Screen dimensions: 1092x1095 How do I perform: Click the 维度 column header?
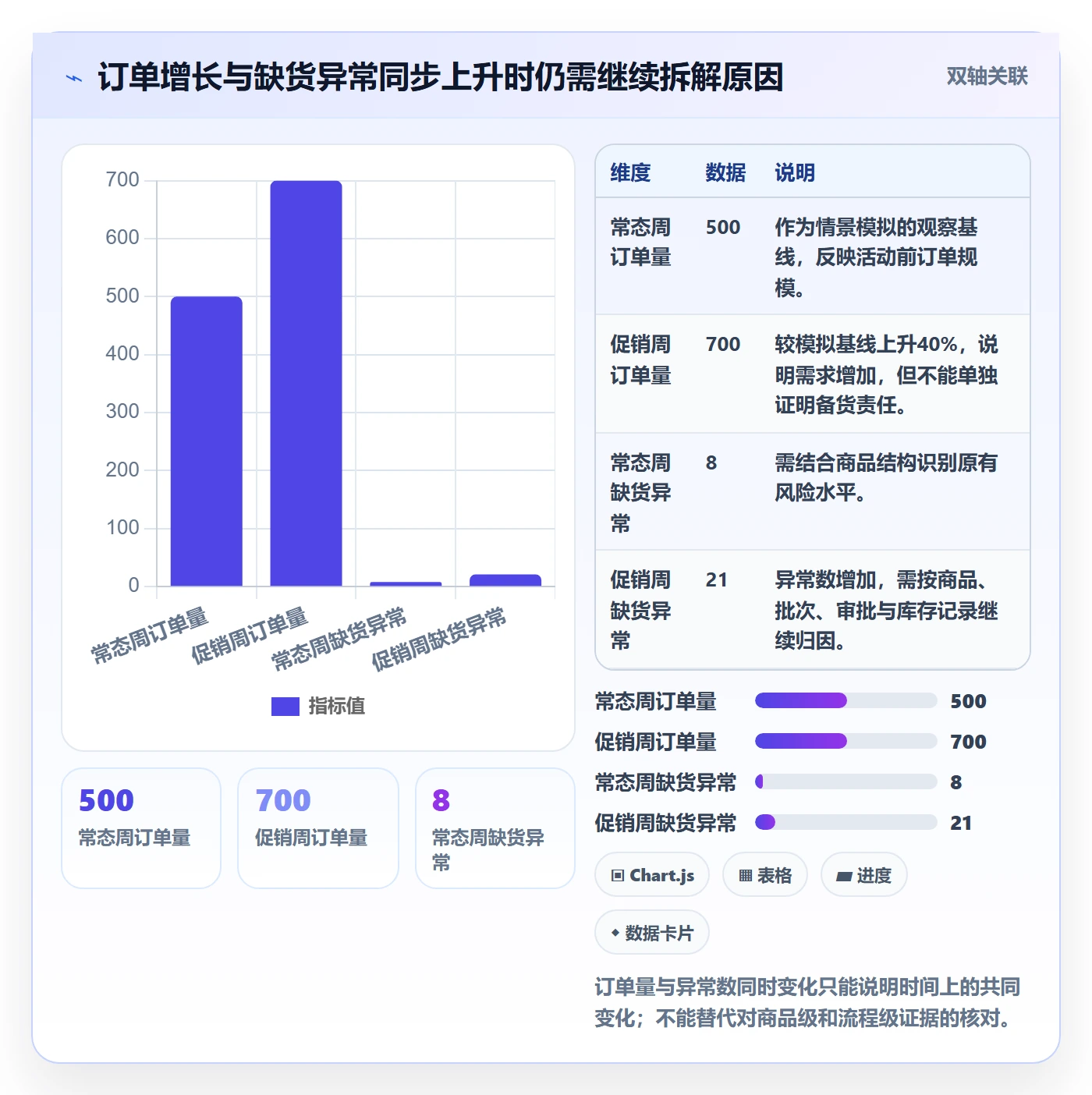click(630, 172)
